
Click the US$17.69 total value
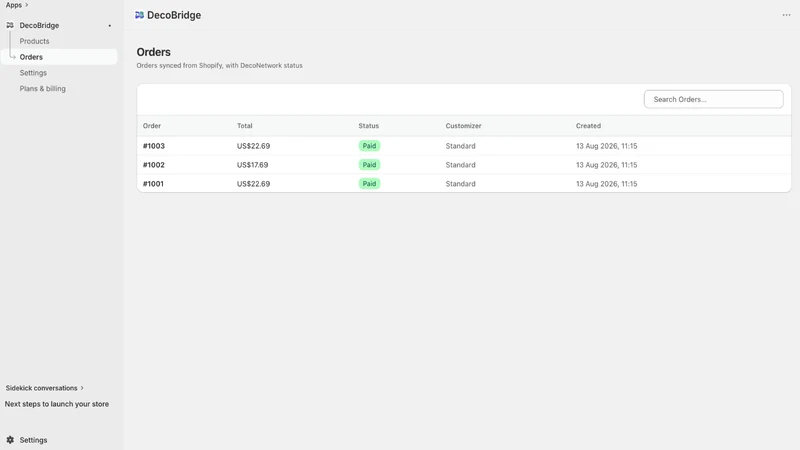pos(252,165)
